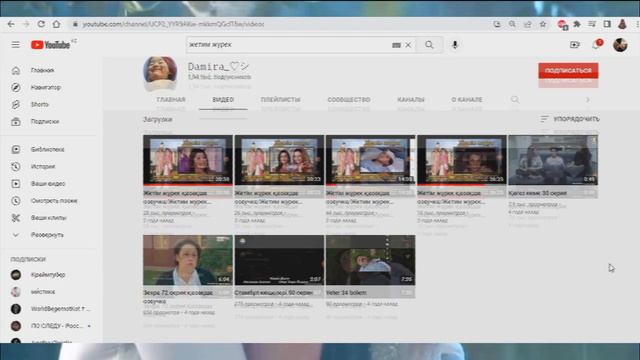Click the browser address bar URL

(x=173, y=24)
